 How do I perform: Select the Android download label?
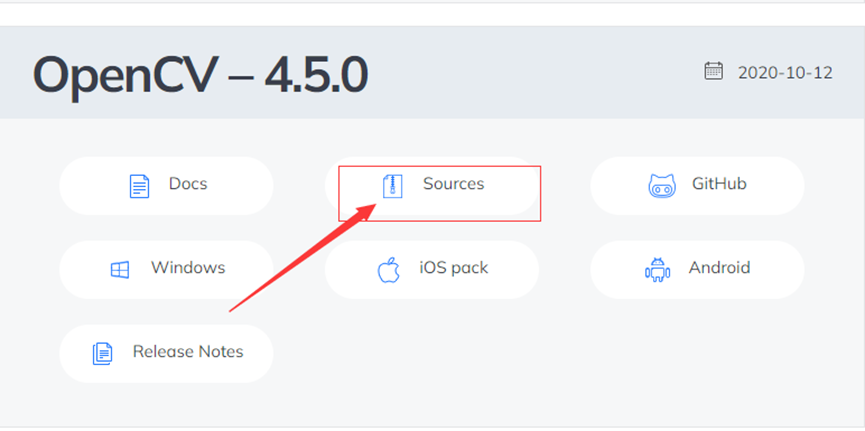(x=719, y=268)
